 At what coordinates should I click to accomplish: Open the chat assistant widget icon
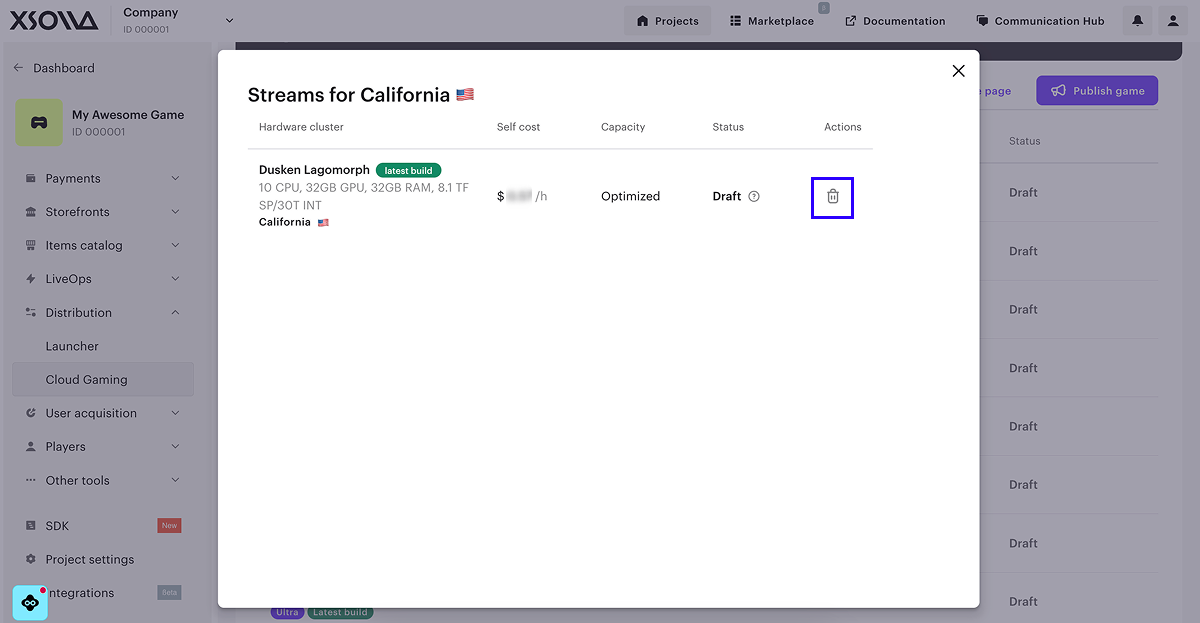[x=30, y=602]
